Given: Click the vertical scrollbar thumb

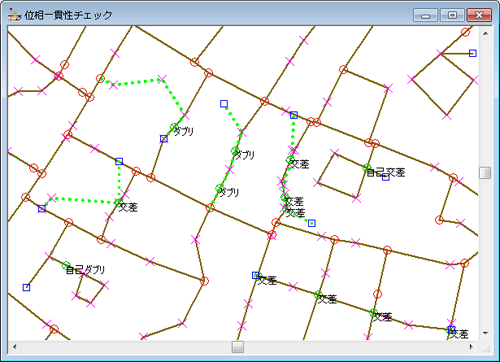Looking at the screenshot, I should 485,173.
